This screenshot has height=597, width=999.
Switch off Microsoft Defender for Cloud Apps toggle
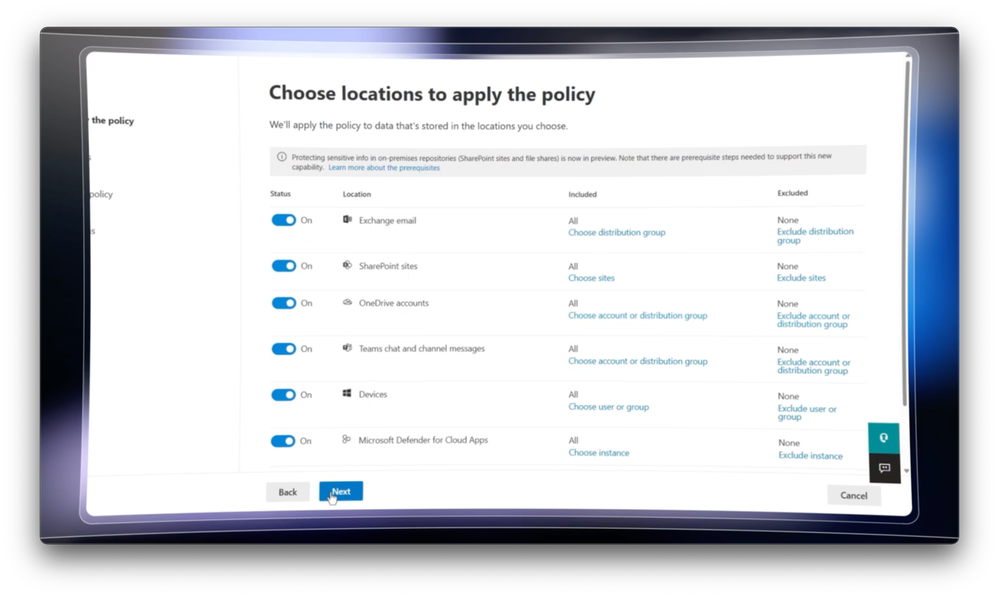click(x=283, y=441)
